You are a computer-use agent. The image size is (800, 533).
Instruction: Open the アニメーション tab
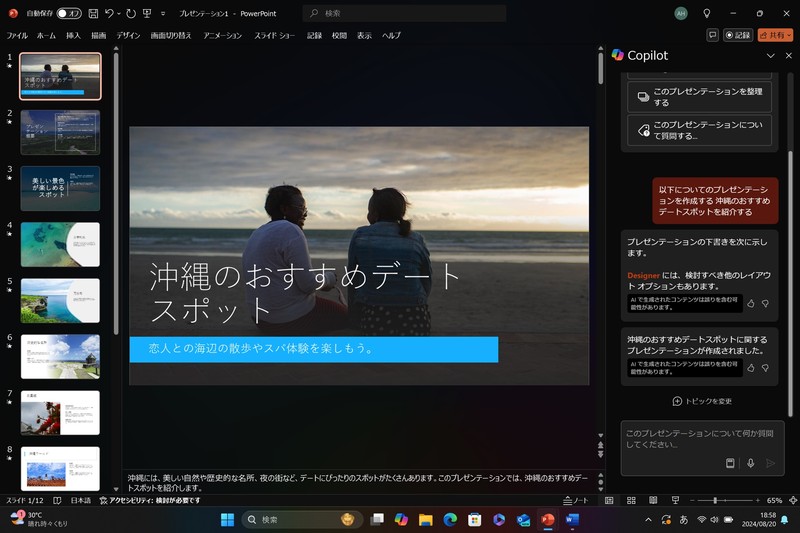click(222, 35)
